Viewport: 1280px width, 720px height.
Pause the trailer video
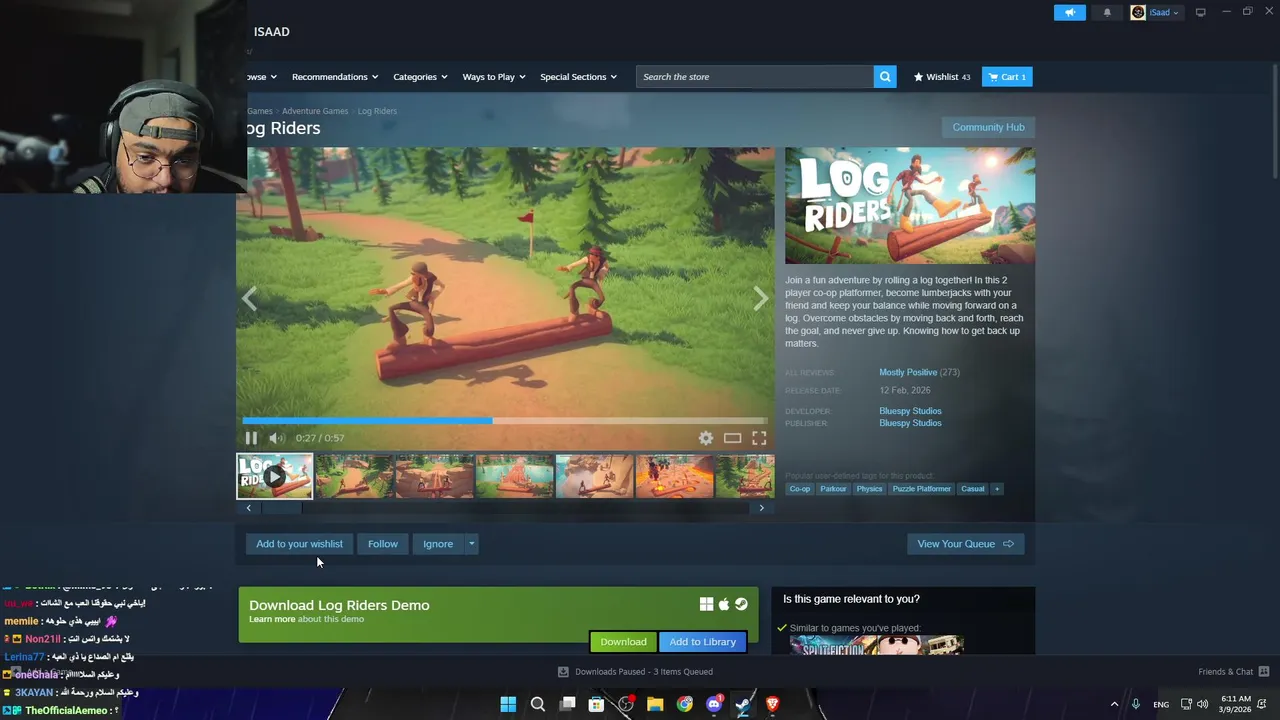(x=251, y=438)
